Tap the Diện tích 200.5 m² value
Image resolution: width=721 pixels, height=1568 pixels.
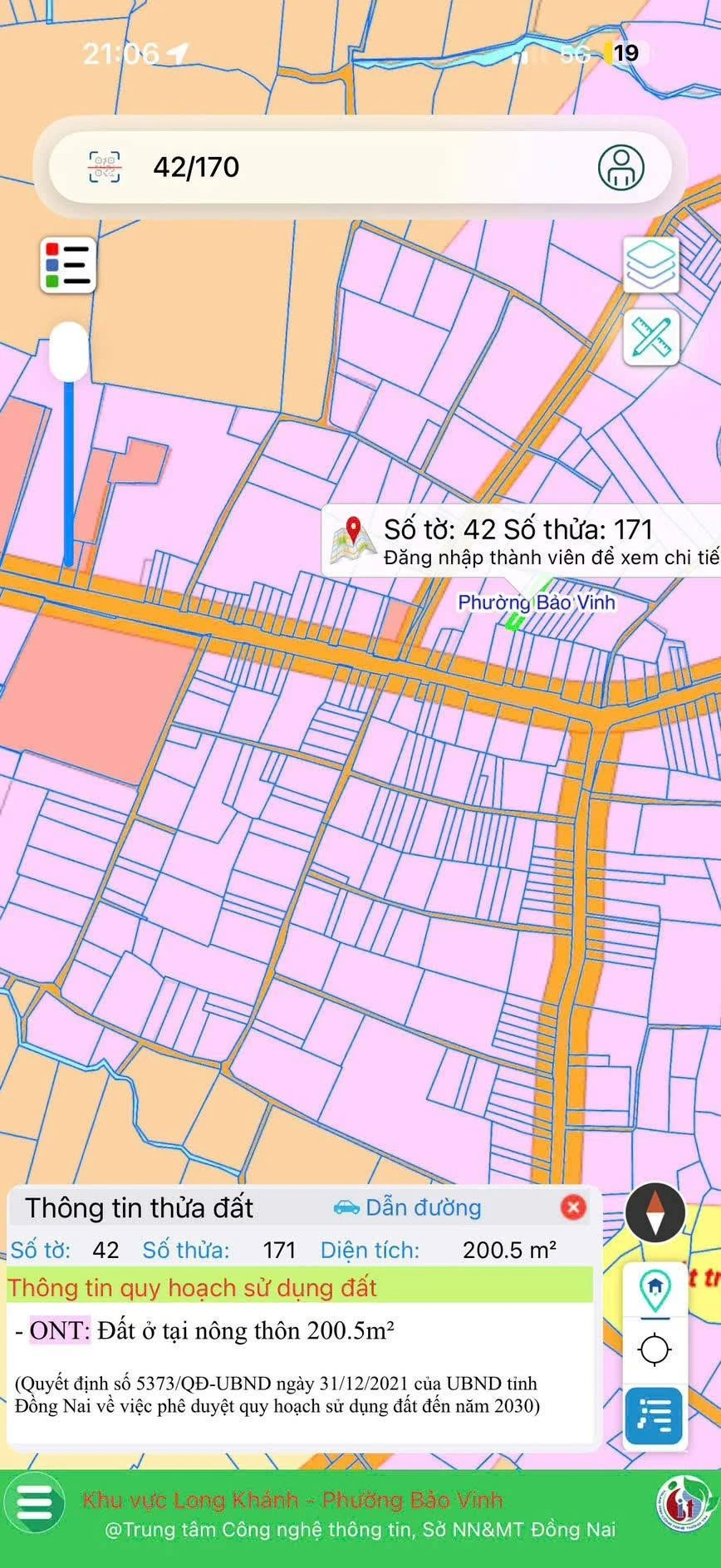tap(509, 1250)
